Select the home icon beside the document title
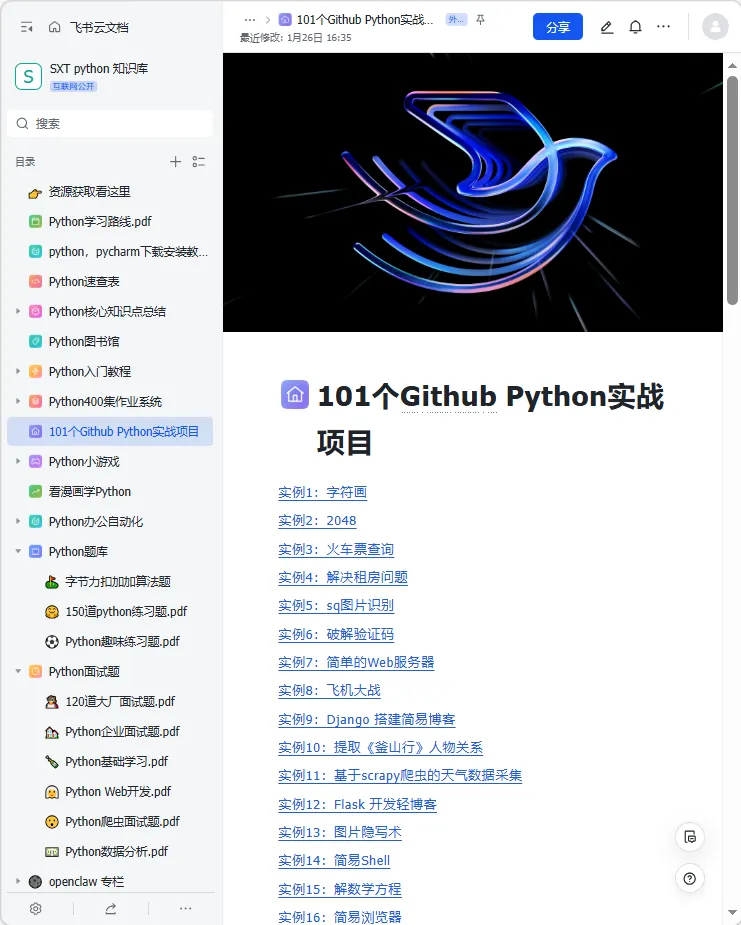The height and width of the screenshot is (925, 741). coord(295,395)
